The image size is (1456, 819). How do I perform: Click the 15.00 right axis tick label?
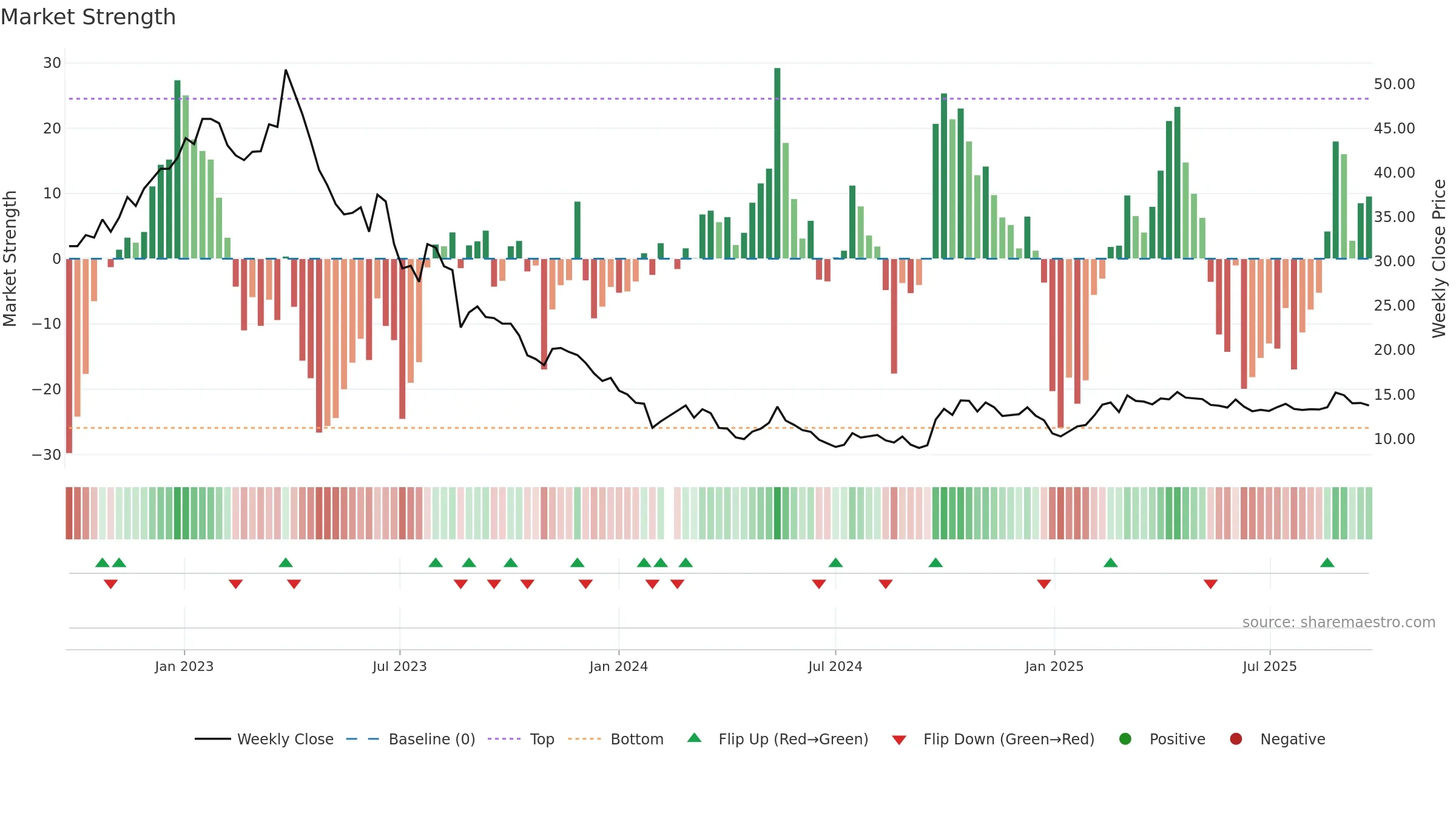(1394, 394)
